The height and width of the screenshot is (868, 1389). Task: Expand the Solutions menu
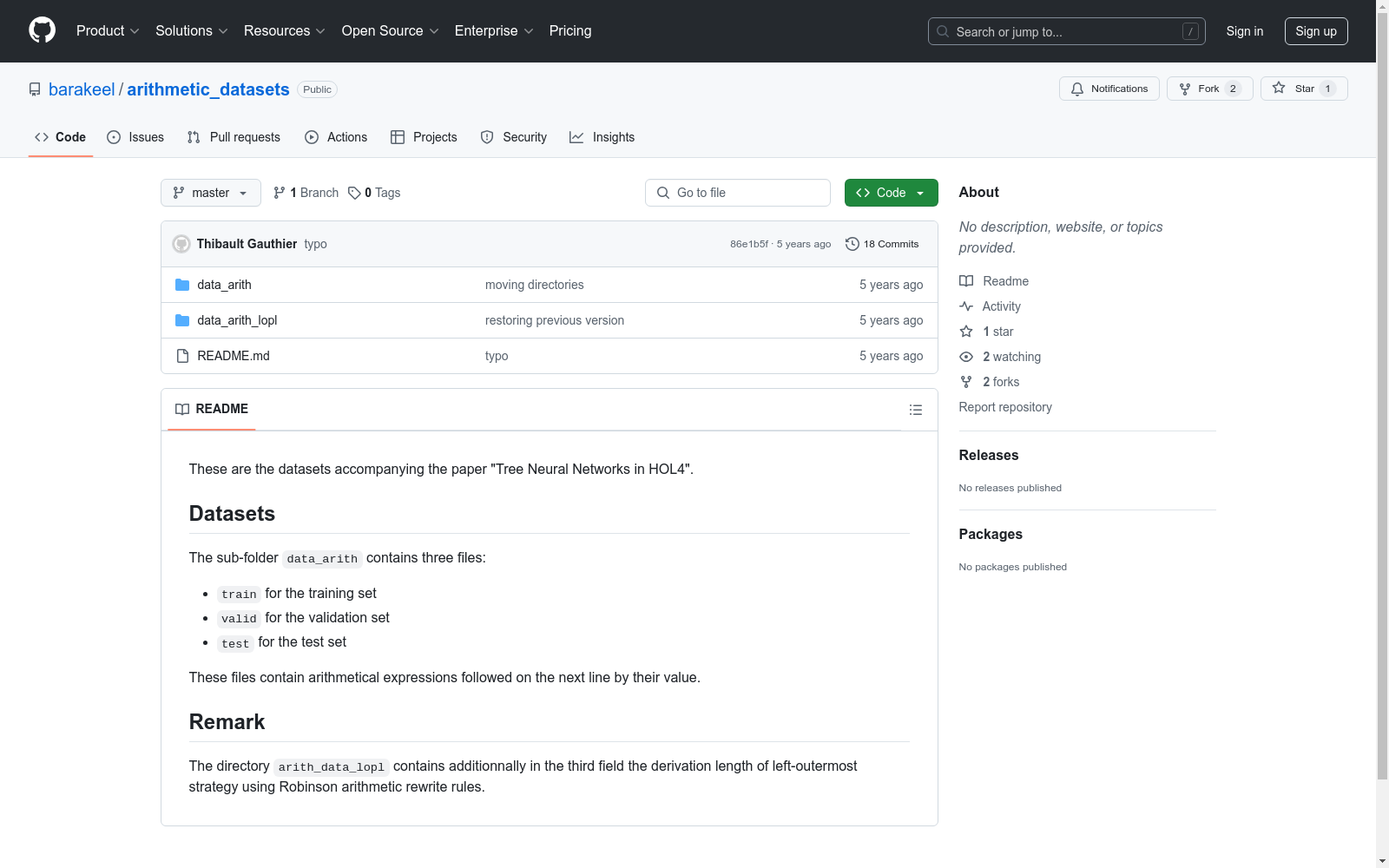pos(192,31)
